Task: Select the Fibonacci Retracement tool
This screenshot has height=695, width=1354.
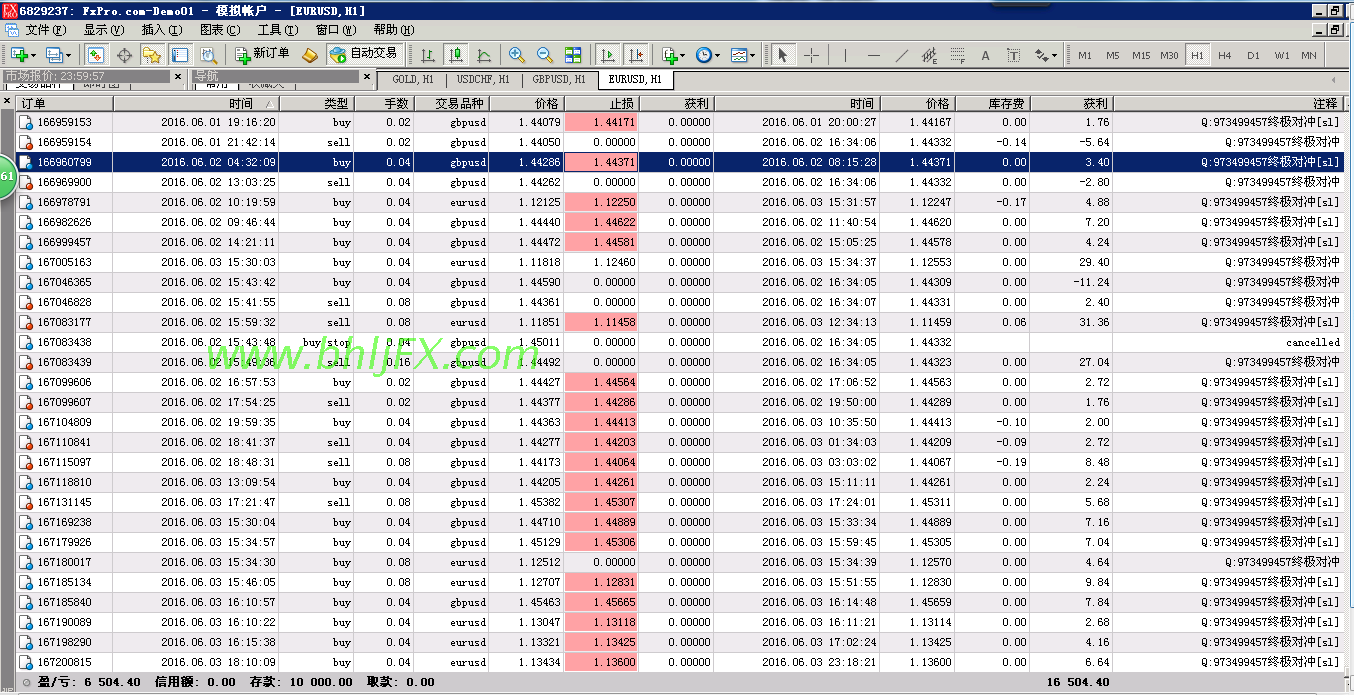Action: pos(958,55)
